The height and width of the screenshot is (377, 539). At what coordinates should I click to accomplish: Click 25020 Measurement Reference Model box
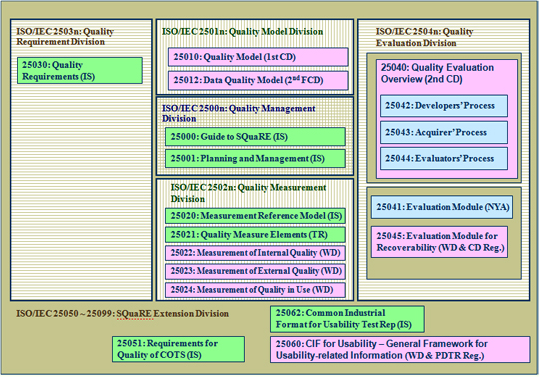255,216
